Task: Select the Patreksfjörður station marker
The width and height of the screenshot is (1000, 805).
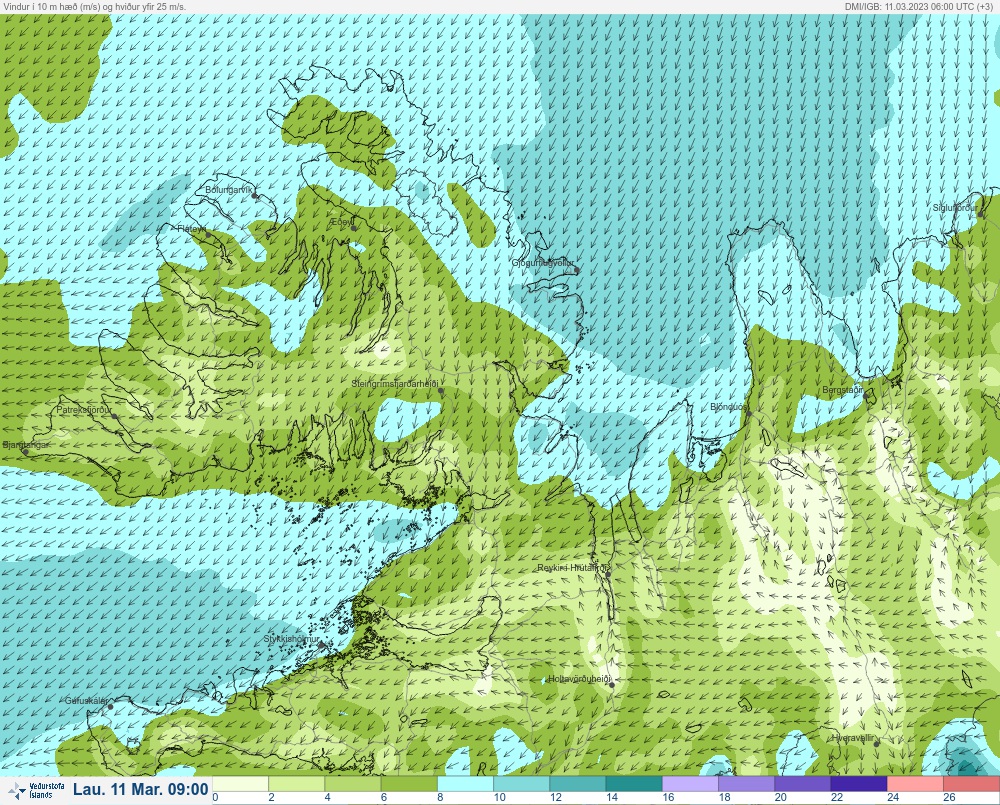Action: click(x=115, y=416)
